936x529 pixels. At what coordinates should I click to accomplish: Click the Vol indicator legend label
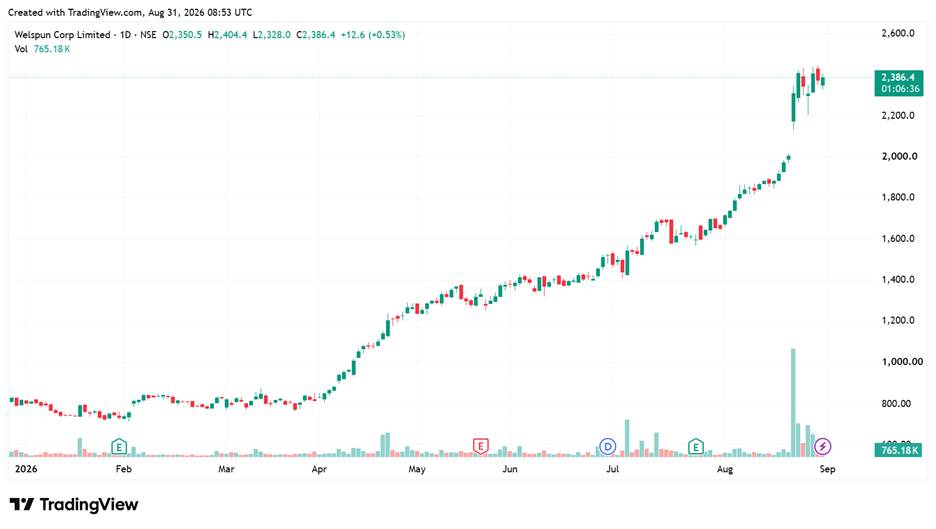pos(21,49)
